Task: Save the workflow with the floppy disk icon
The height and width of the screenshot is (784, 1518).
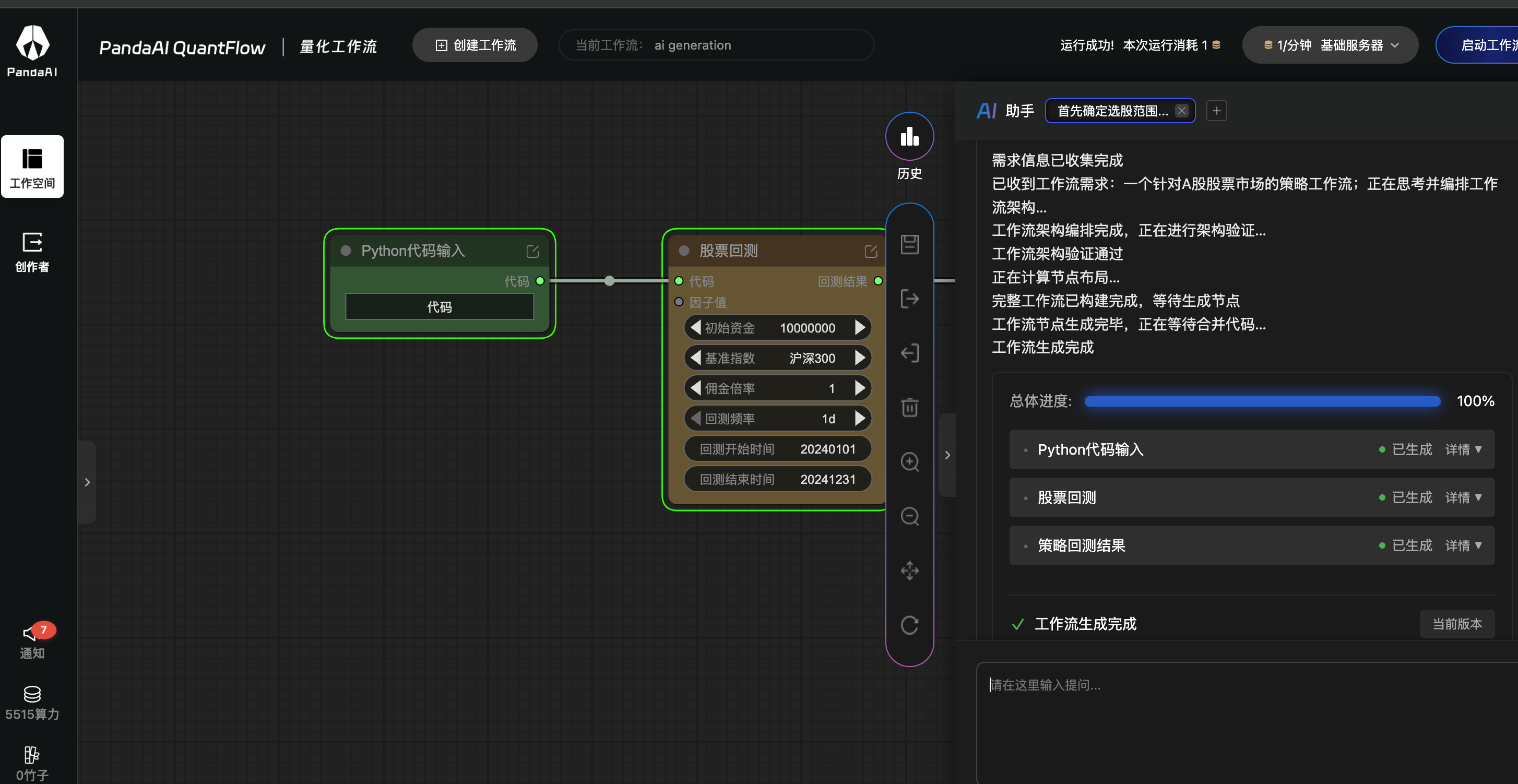Action: (x=909, y=244)
